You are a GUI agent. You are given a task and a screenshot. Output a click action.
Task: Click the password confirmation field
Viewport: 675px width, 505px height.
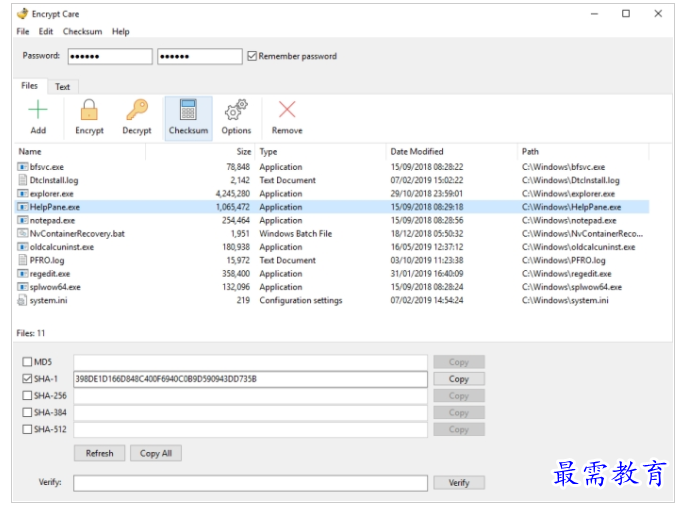pyautogui.click(x=200, y=56)
